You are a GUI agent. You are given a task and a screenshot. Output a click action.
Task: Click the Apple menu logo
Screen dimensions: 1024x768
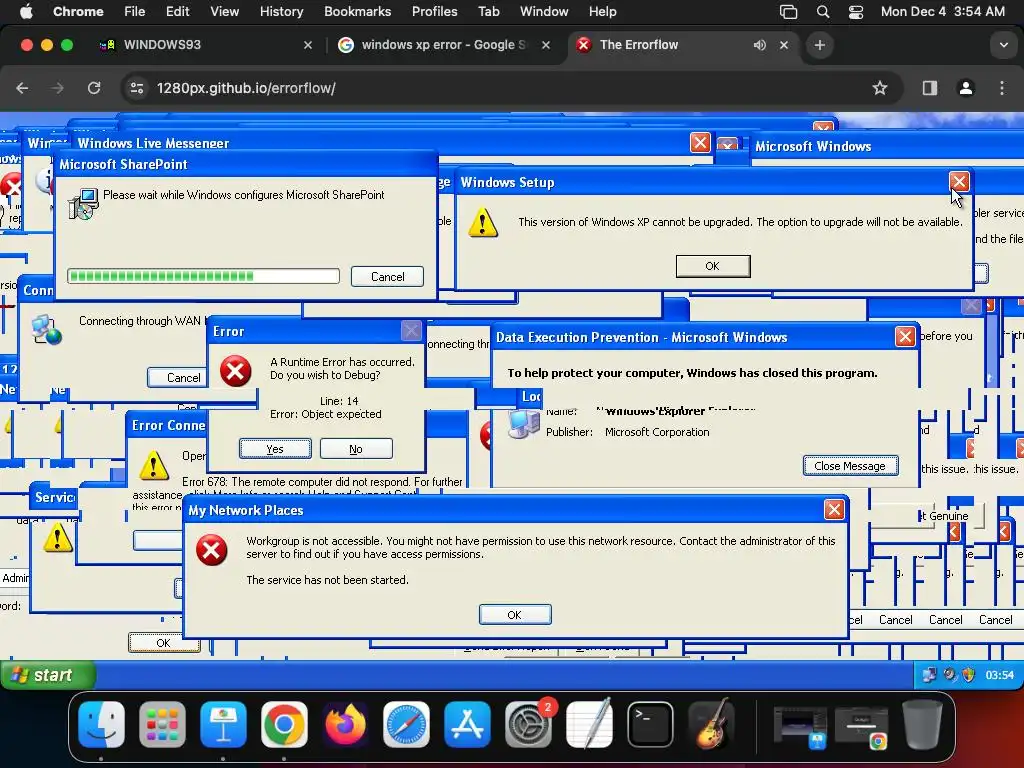[x=26, y=12]
